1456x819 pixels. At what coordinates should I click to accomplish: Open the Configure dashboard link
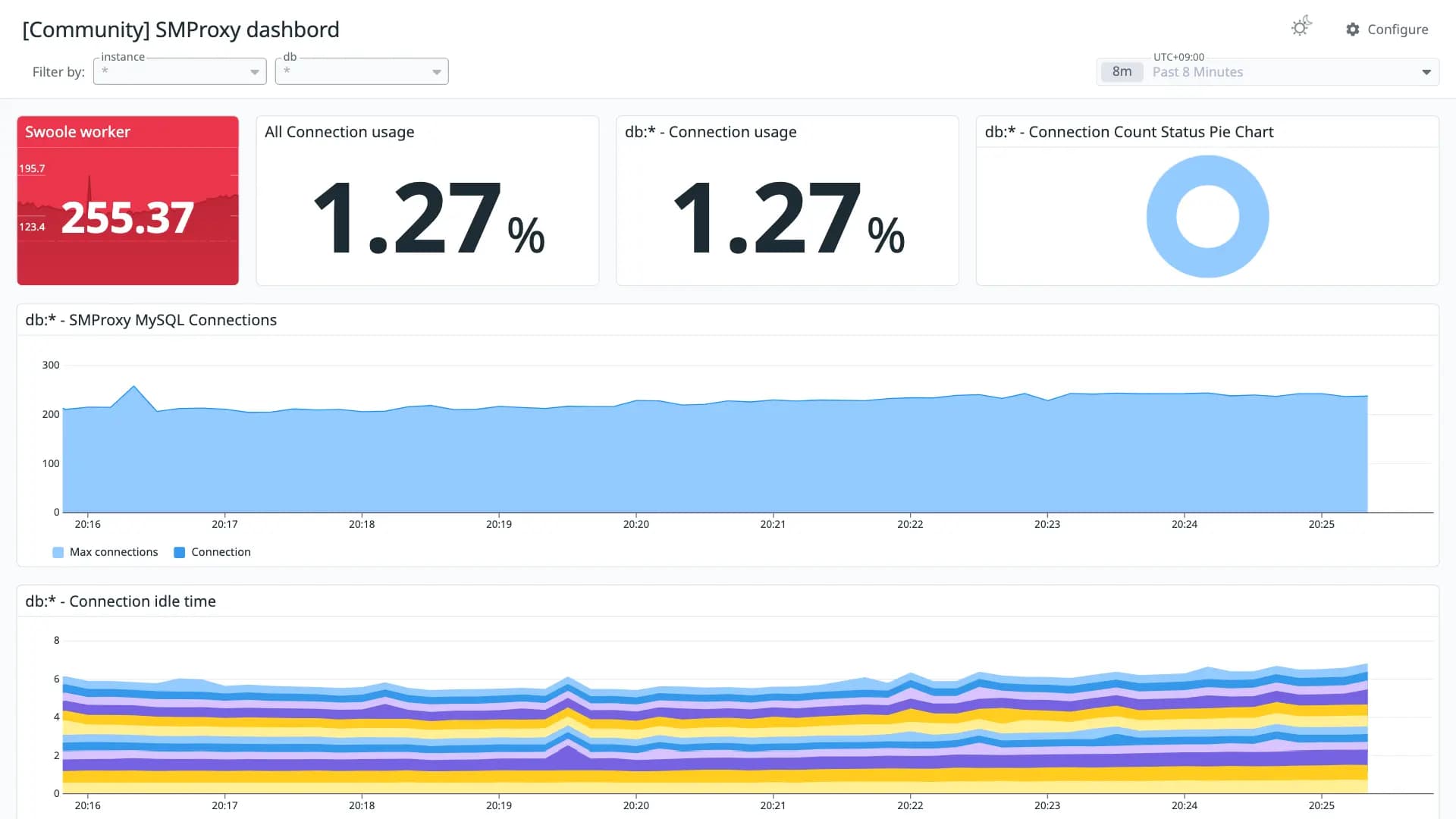1387,29
